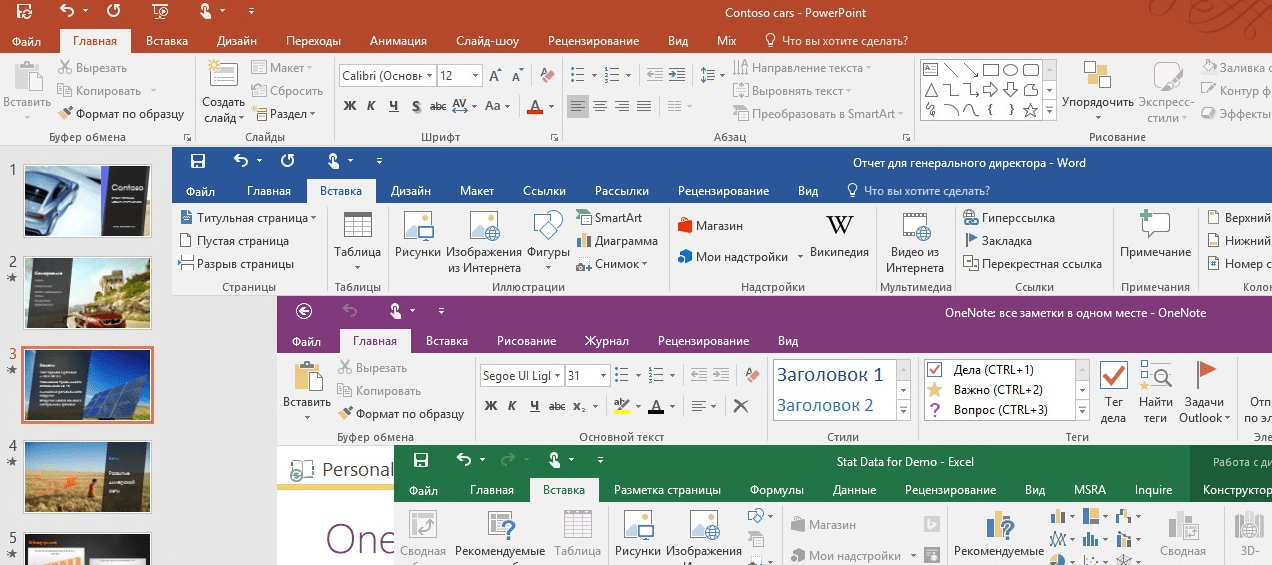Select slide 2 thumbnail with red car

(87, 293)
